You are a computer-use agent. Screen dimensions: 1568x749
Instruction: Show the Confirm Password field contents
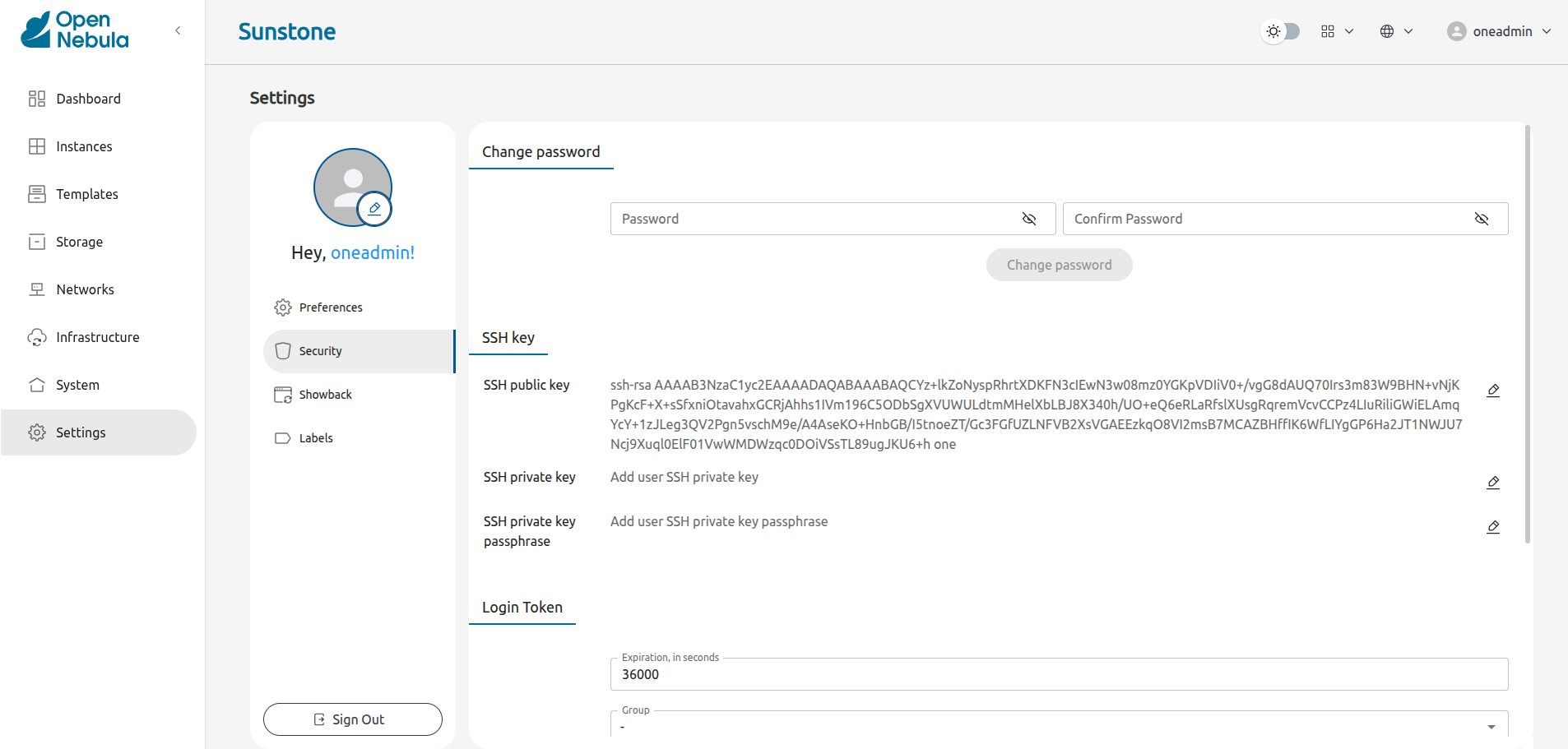point(1482,219)
